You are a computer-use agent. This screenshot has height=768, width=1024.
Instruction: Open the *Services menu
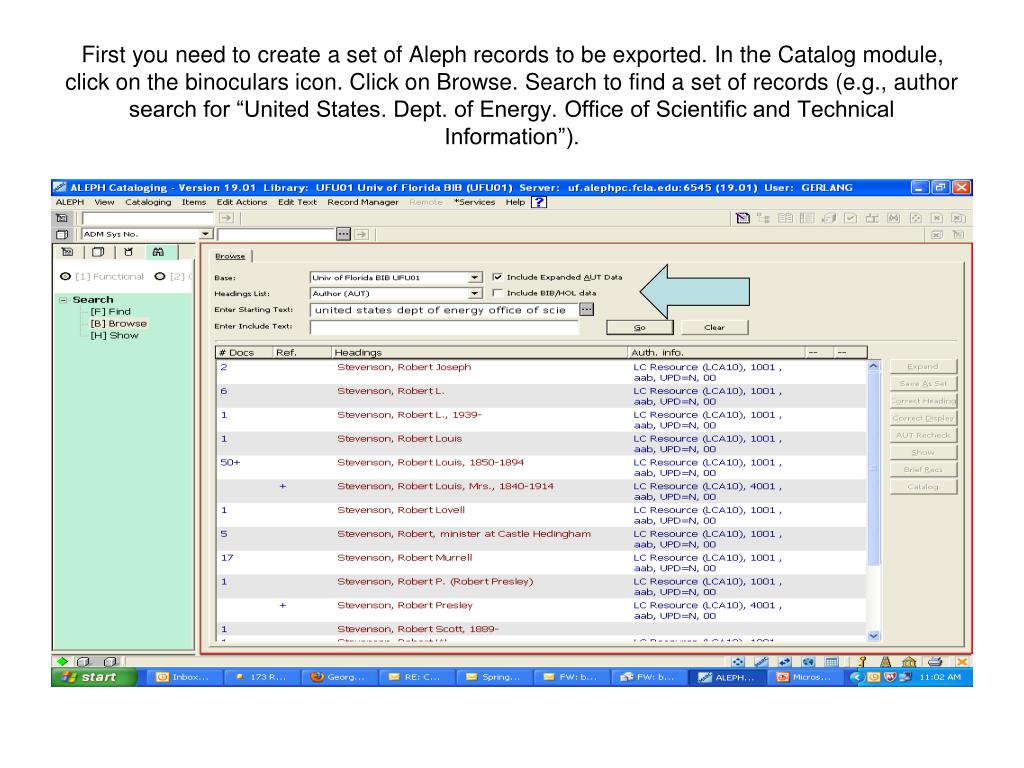click(475, 202)
